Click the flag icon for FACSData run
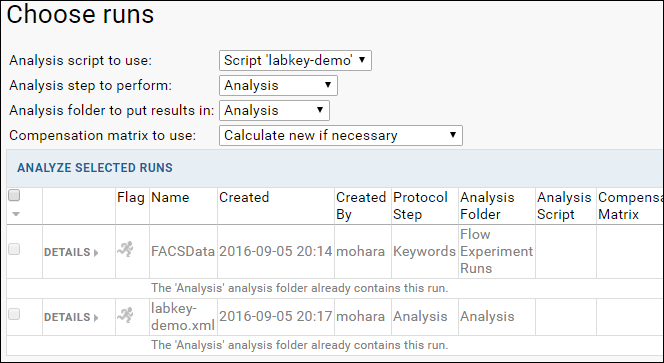Image resolution: width=664 pixels, height=363 pixels. (x=125, y=249)
